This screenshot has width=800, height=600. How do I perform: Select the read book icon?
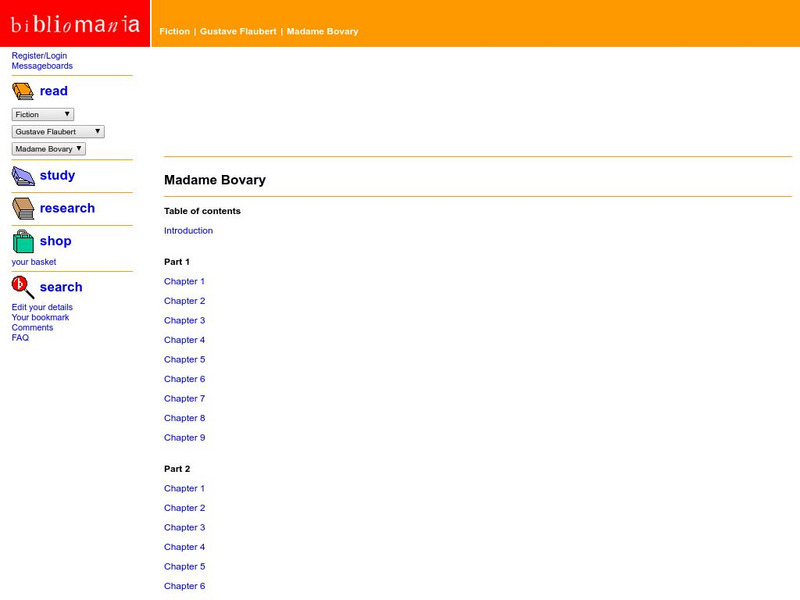click(20, 90)
